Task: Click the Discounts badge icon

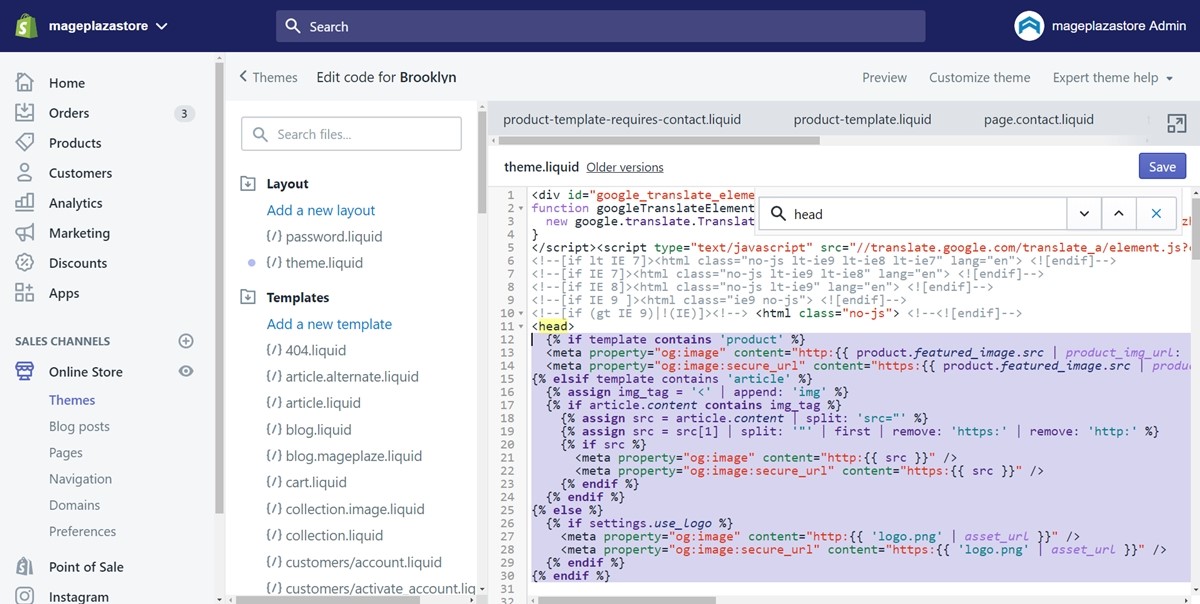Action: pos(25,262)
